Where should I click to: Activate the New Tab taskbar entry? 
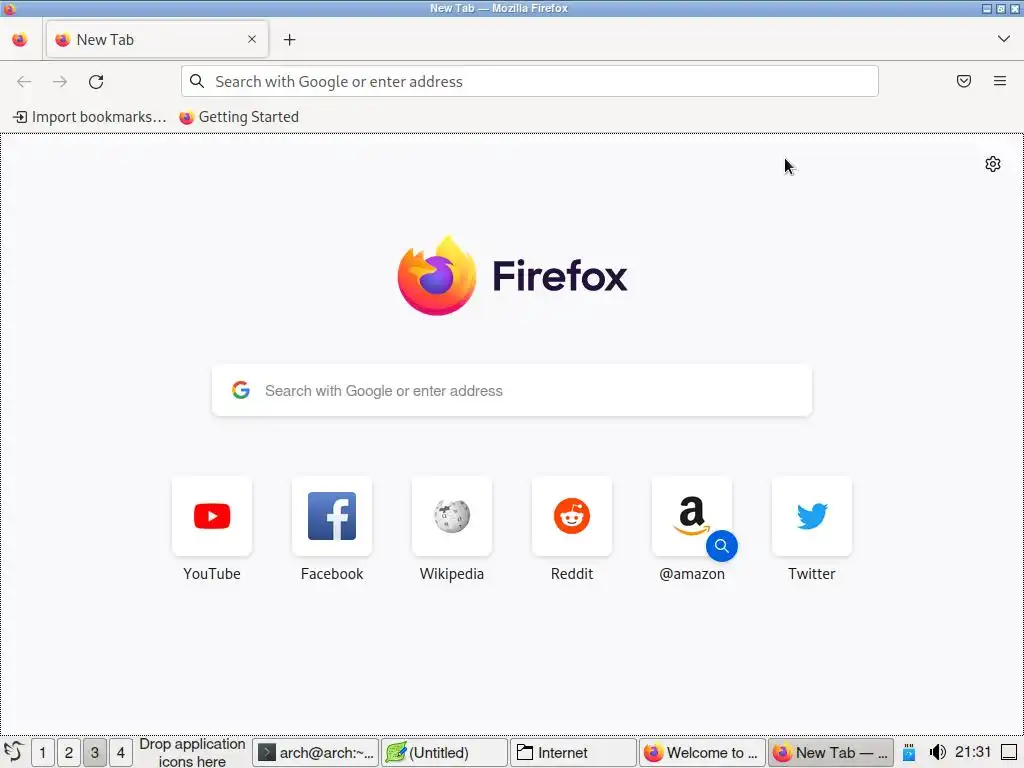pyautogui.click(x=830, y=753)
